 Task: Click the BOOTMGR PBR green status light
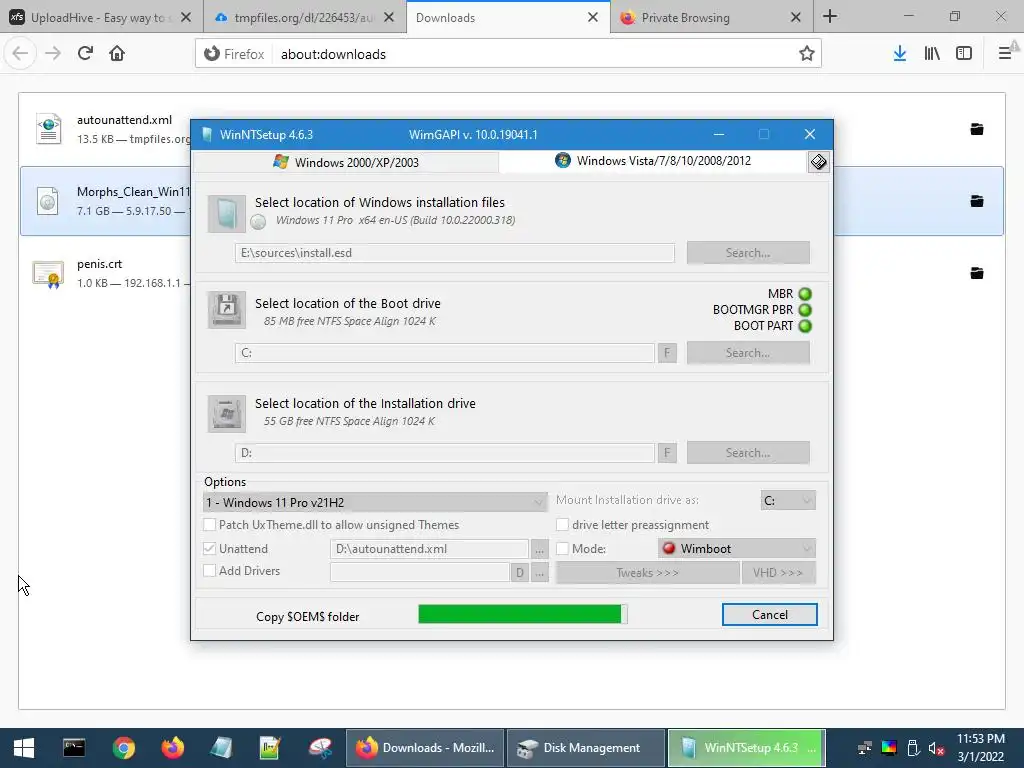(x=805, y=310)
